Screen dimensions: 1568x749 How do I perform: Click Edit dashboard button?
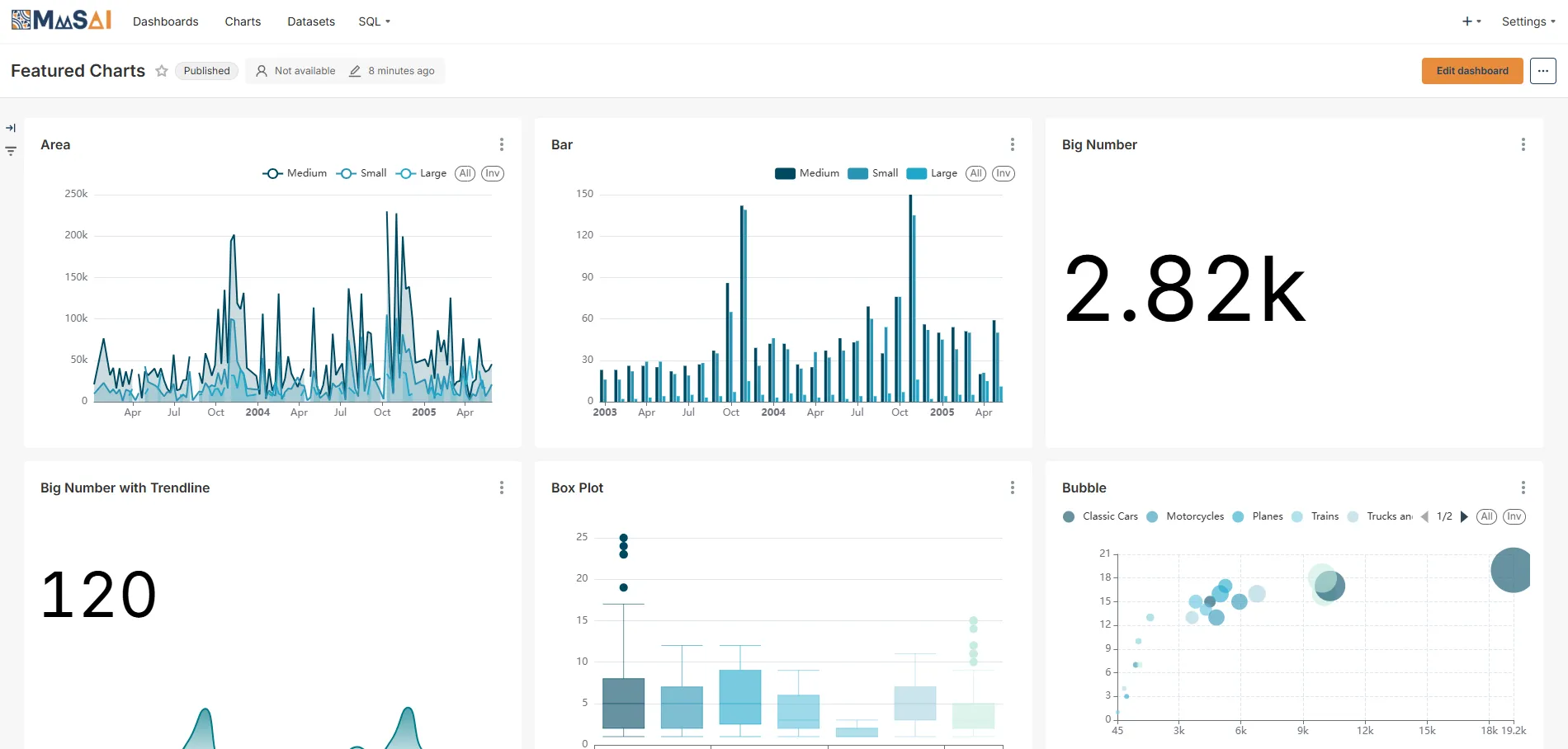point(1472,71)
